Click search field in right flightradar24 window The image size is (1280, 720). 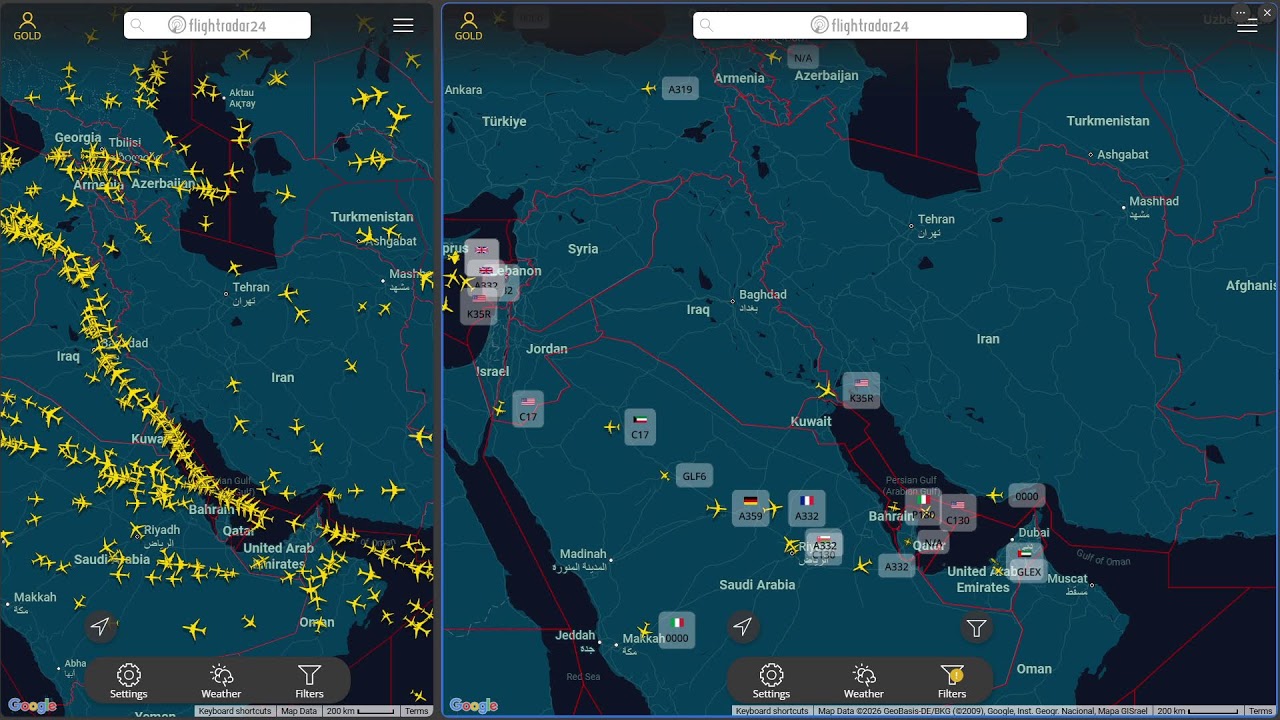click(860, 26)
